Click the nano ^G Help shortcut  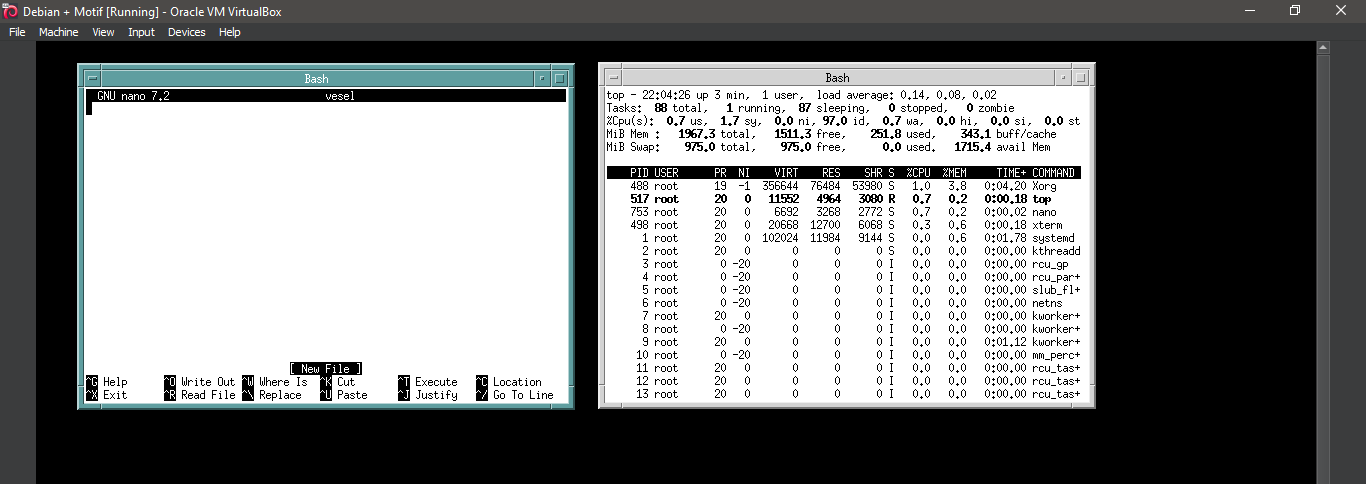[107, 382]
